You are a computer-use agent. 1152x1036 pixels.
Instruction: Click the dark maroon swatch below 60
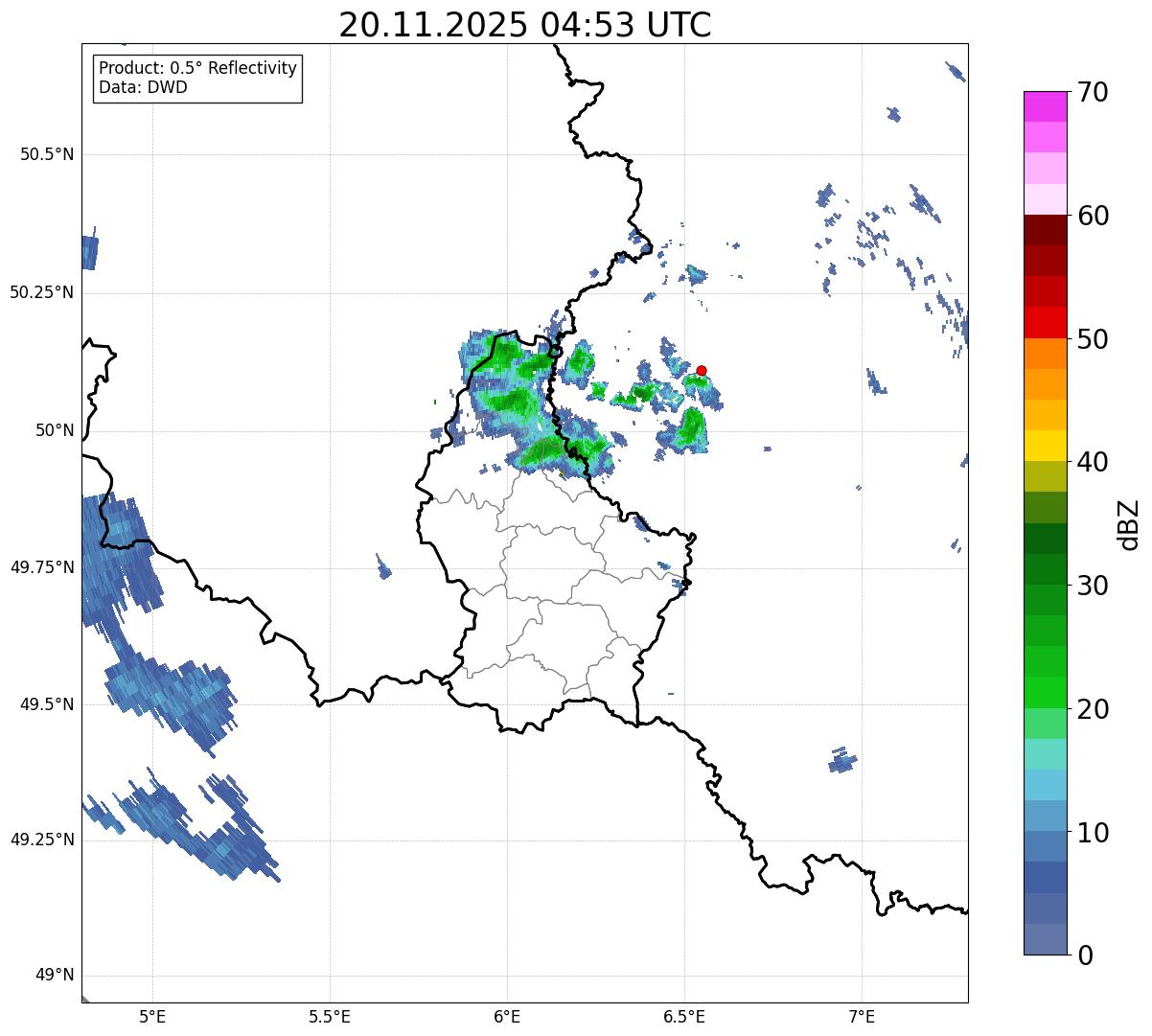pyautogui.click(x=1046, y=230)
